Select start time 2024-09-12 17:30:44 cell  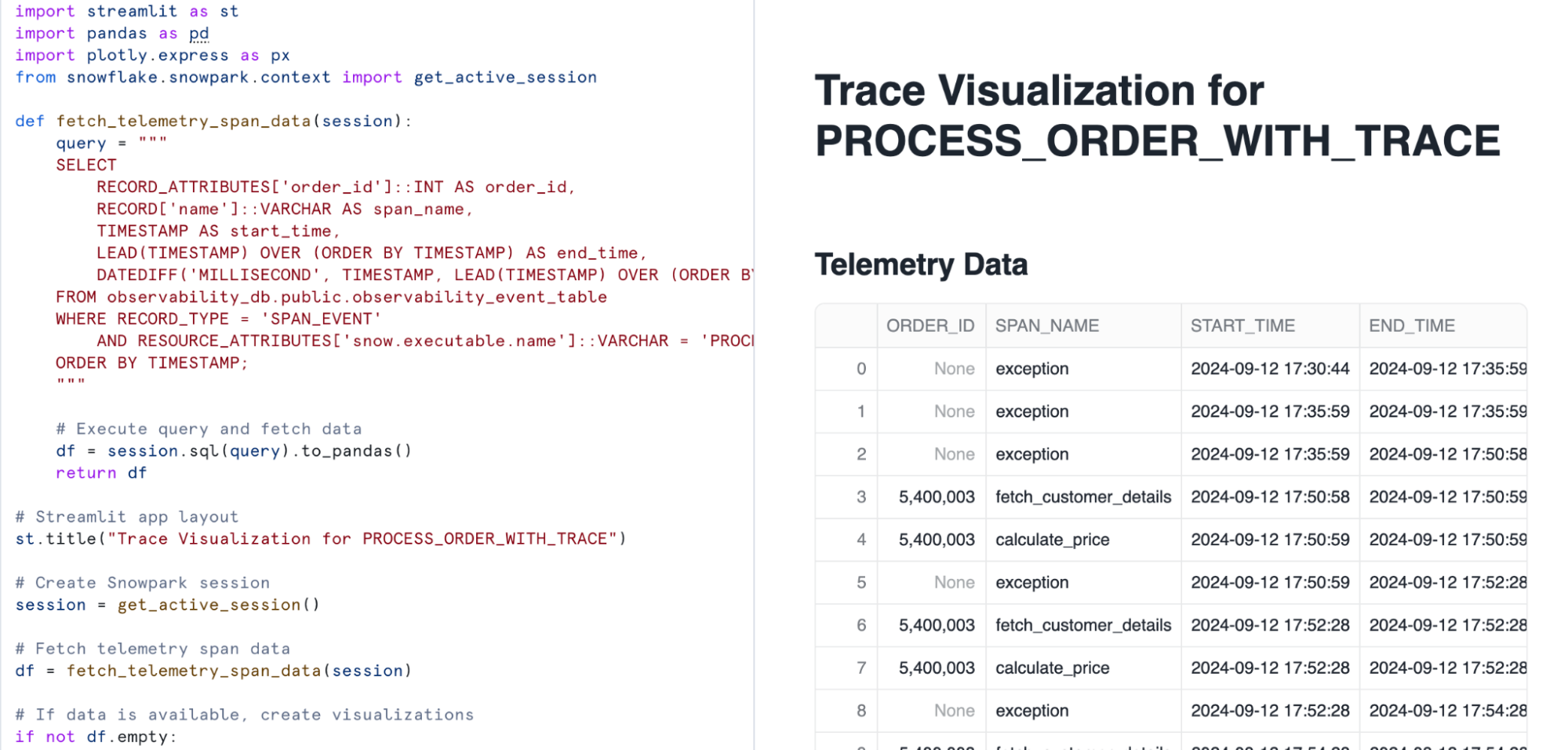(1269, 369)
